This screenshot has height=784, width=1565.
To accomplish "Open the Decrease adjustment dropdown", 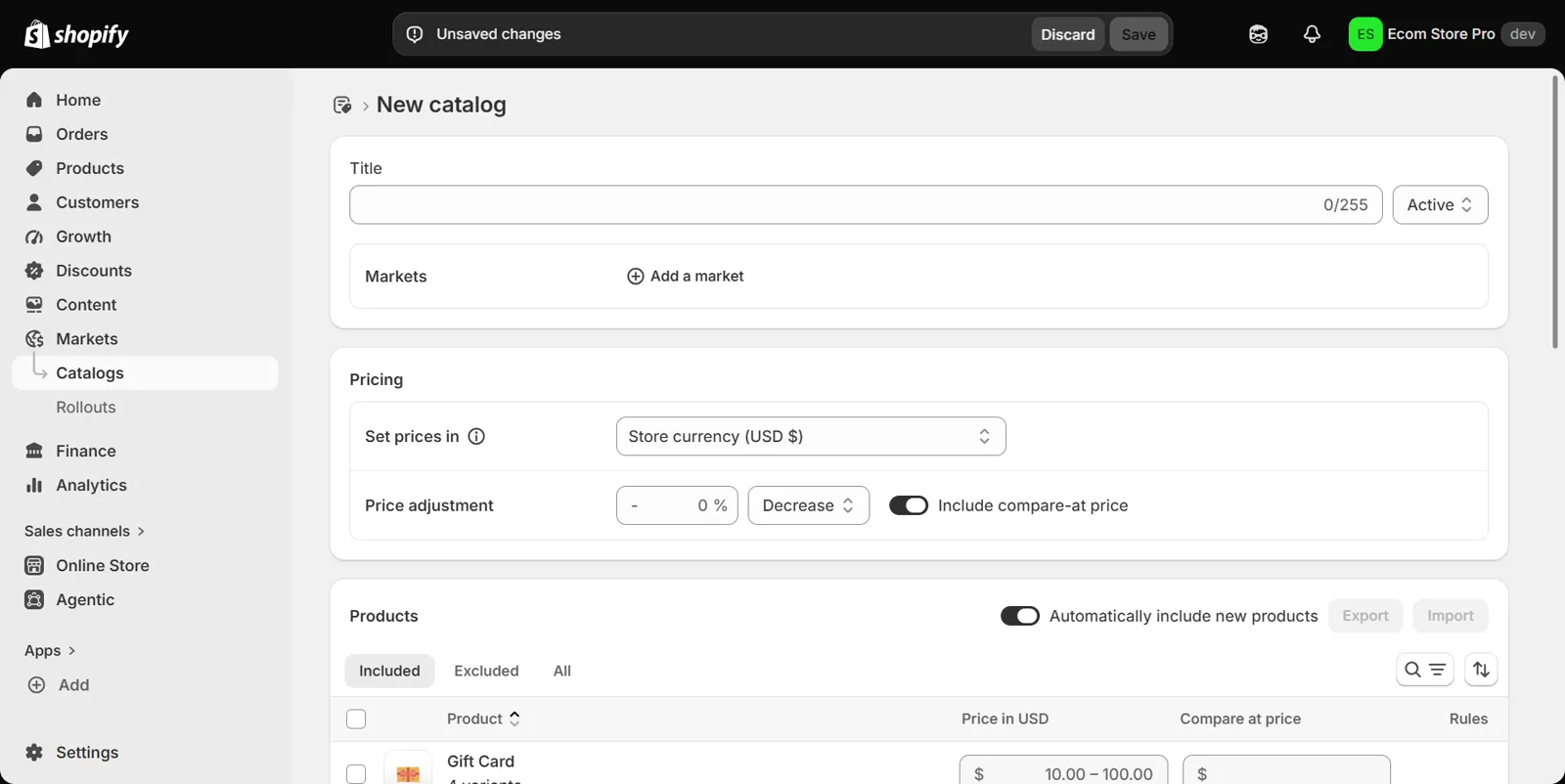I will [x=808, y=505].
